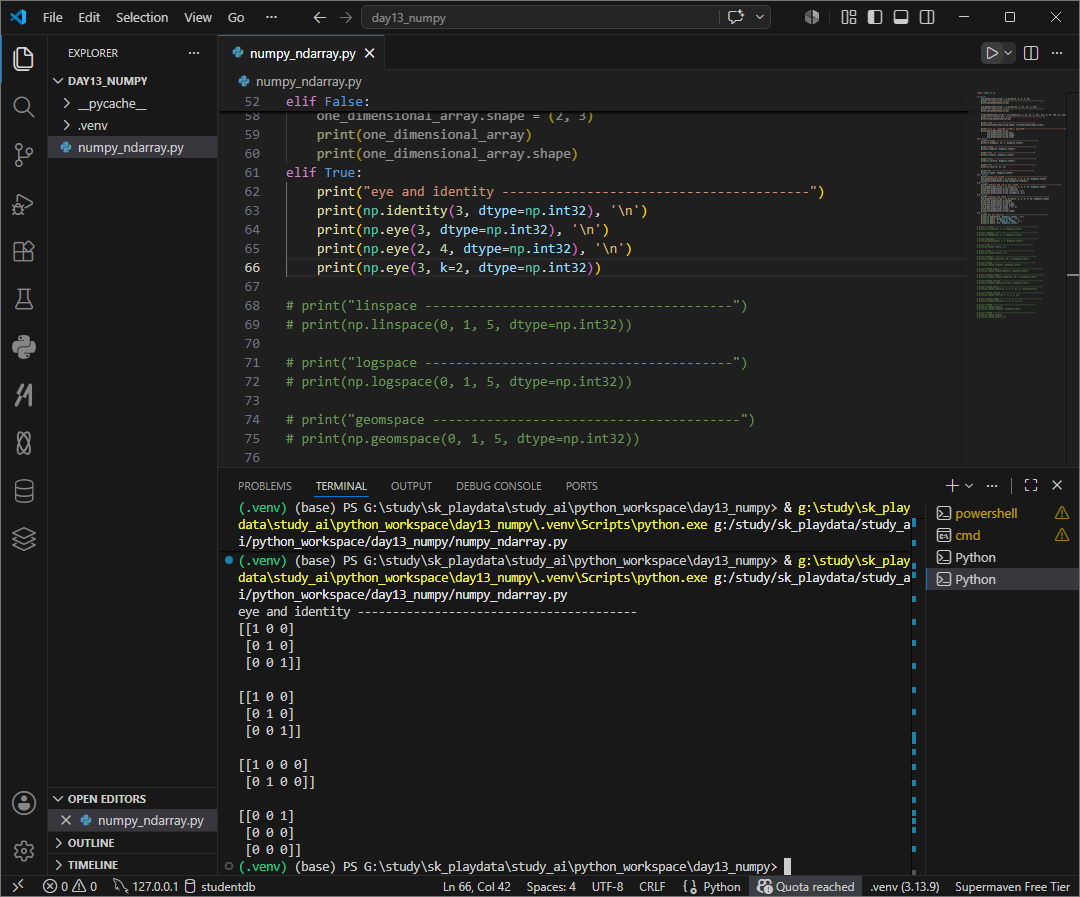Expand the TIMELINE section

pos(132,865)
